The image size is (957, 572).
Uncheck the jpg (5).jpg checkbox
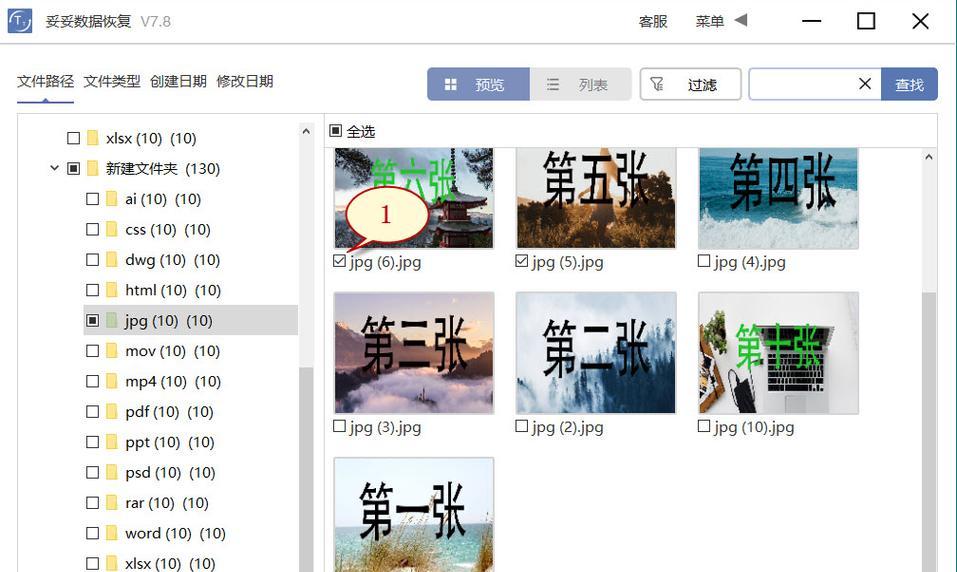(521, 261)
